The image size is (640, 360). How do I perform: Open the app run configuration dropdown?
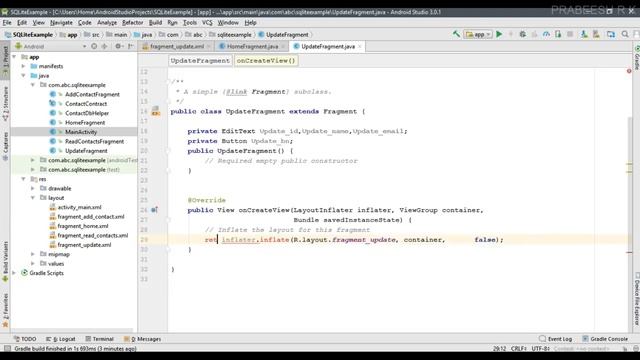coord(478,35)
